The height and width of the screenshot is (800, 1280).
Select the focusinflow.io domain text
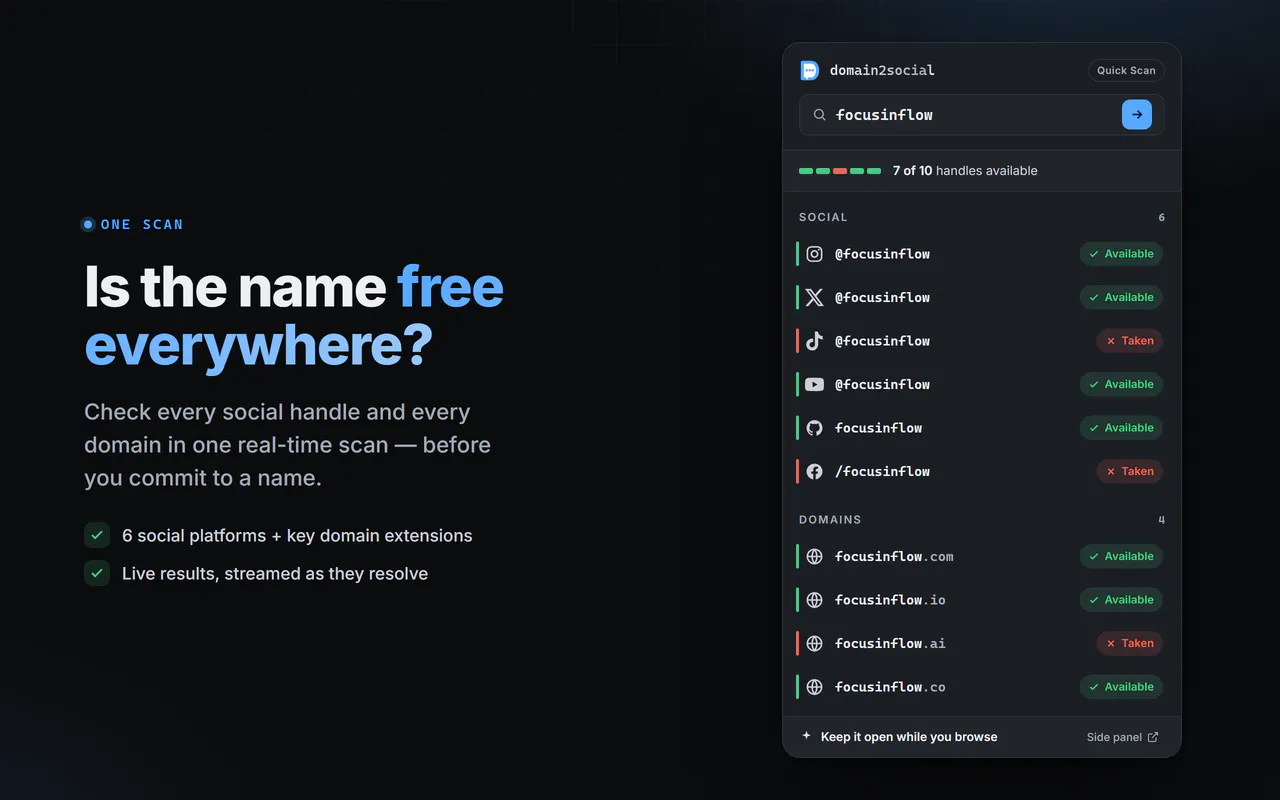click(x=890, y=600)
